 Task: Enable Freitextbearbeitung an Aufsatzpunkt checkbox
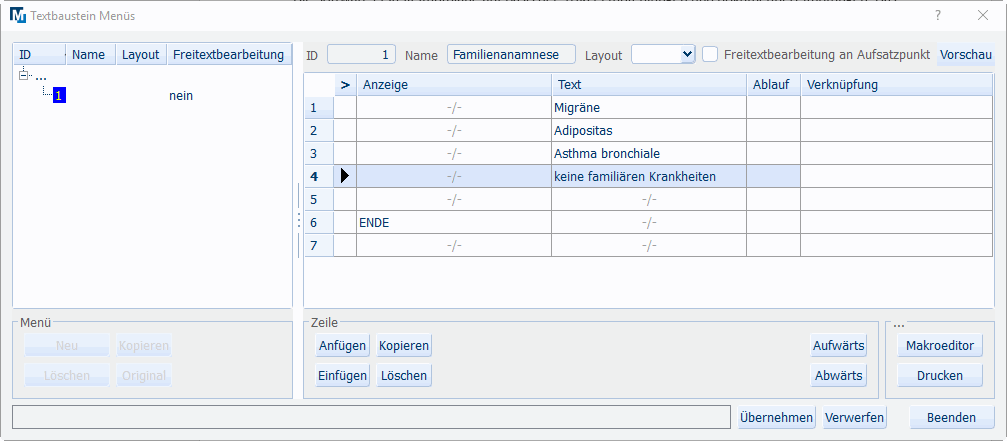[710, 55]
